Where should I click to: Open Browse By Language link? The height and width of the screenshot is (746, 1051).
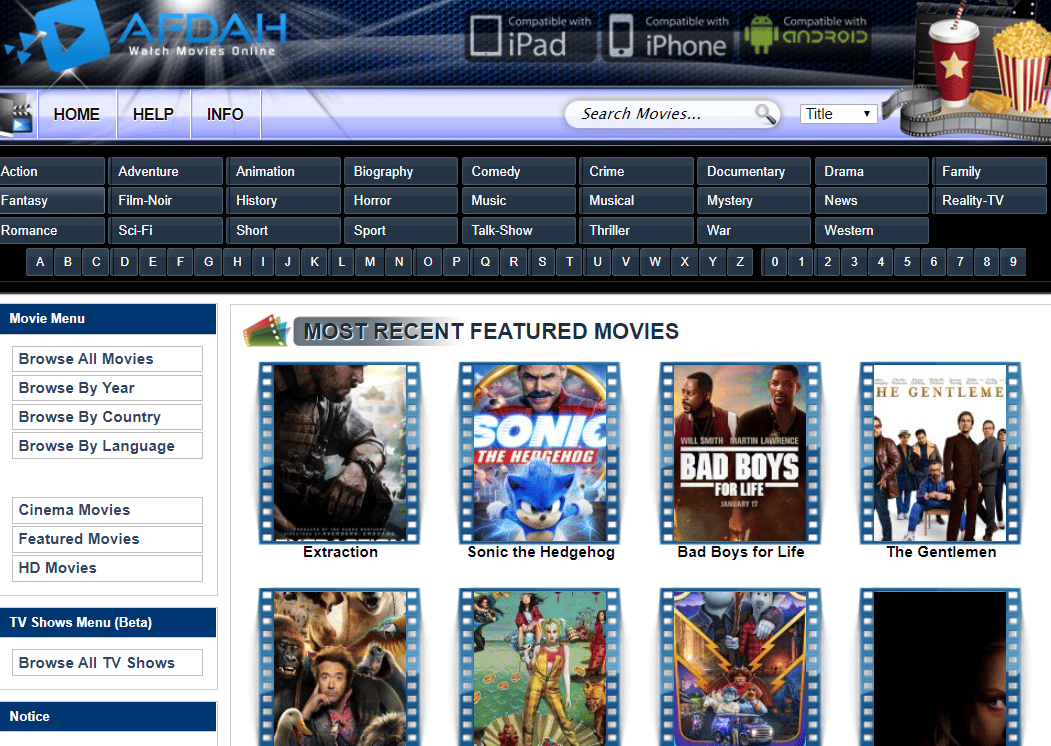coord(107,446)
